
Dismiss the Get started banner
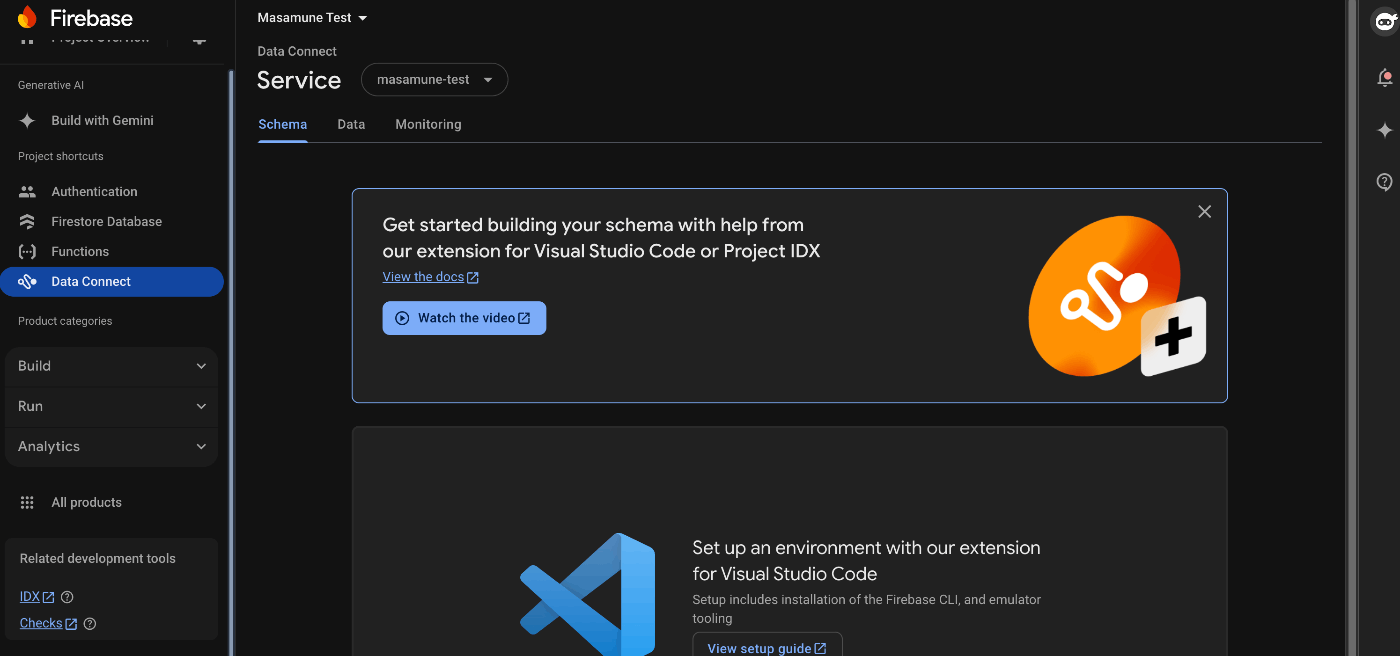tap(1204, 211)
